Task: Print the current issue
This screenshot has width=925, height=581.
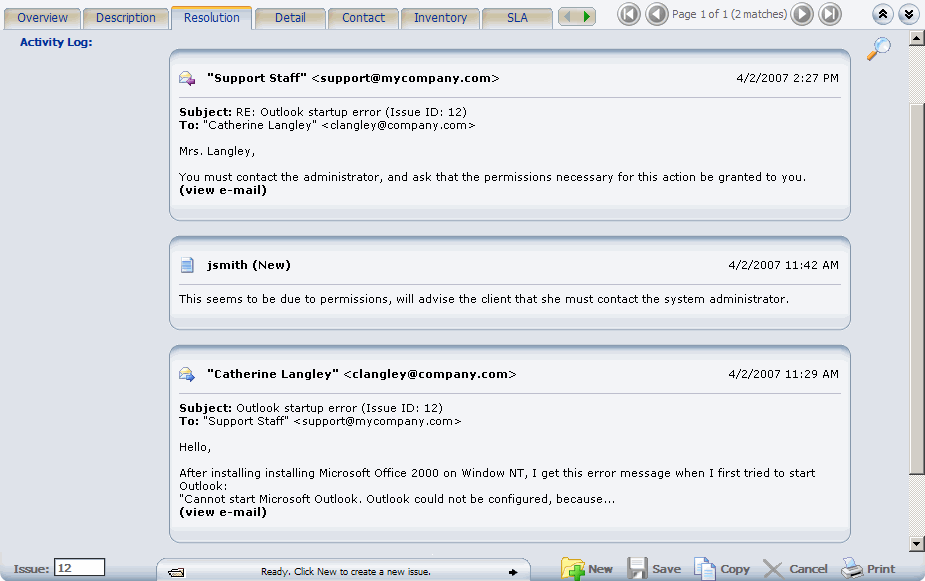Action: [868, 569]
